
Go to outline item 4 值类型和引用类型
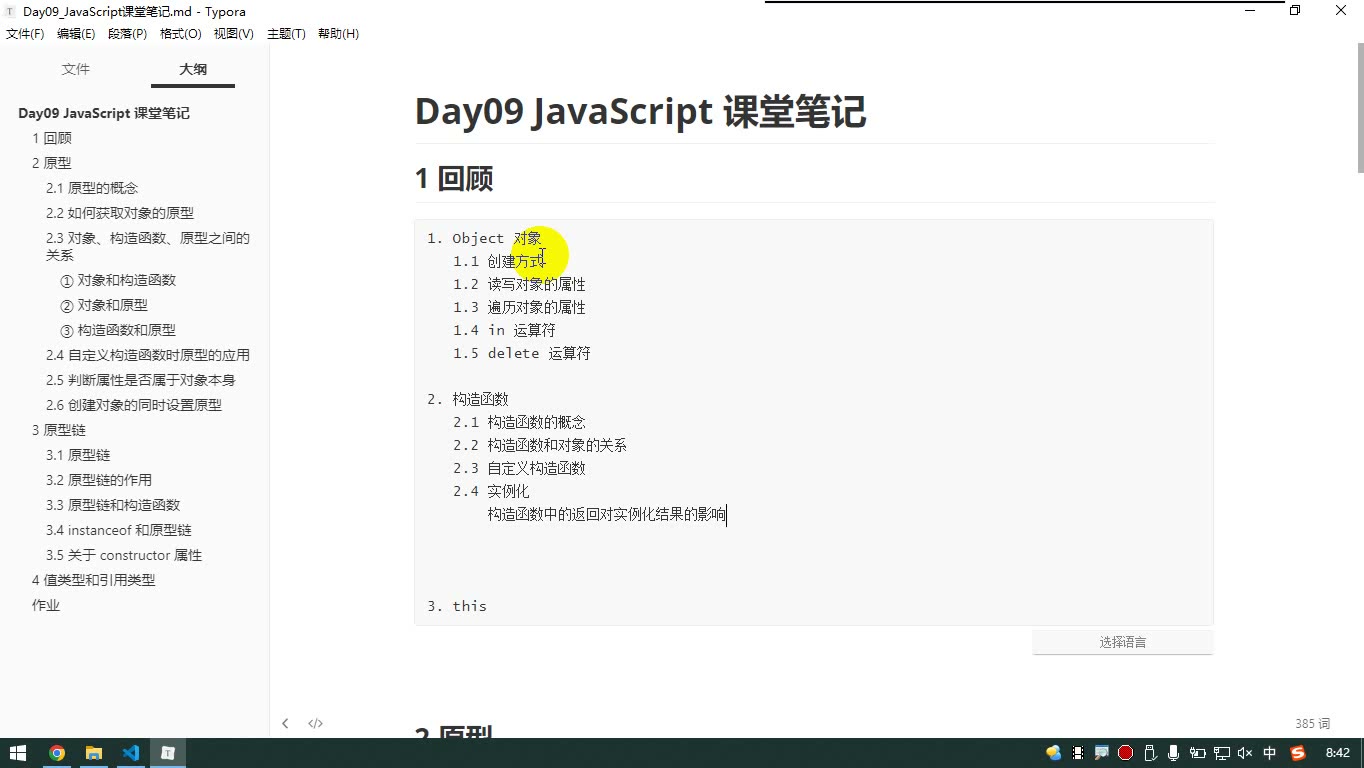click(x=93, y=580)
